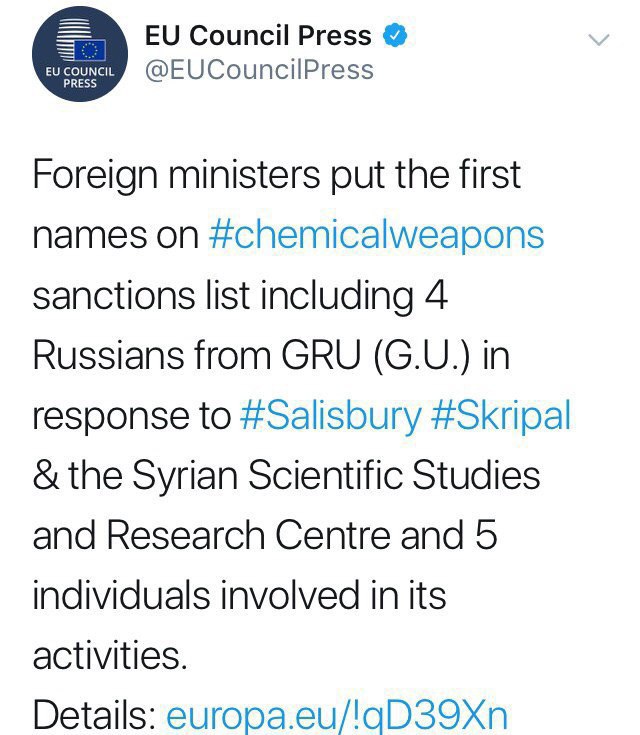Tap the 'EU COUNCIL PRESS' text in logo
Viewport: 640px width, 735px height.
[80, 78]
